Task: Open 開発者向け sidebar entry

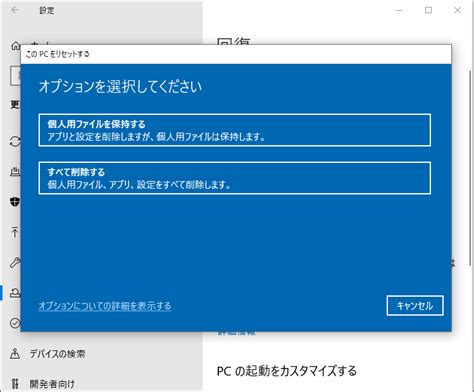Action: (x=52, y=384)
